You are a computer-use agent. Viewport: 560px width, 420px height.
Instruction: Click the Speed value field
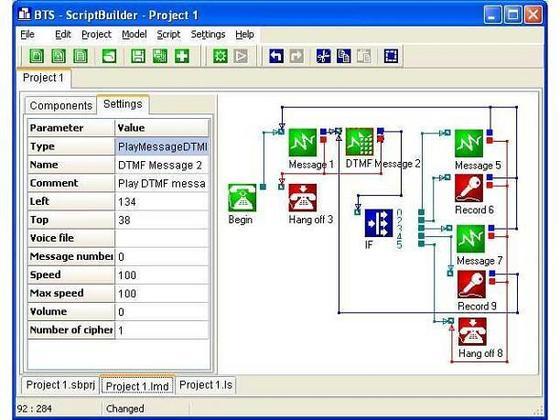(162, 275)
